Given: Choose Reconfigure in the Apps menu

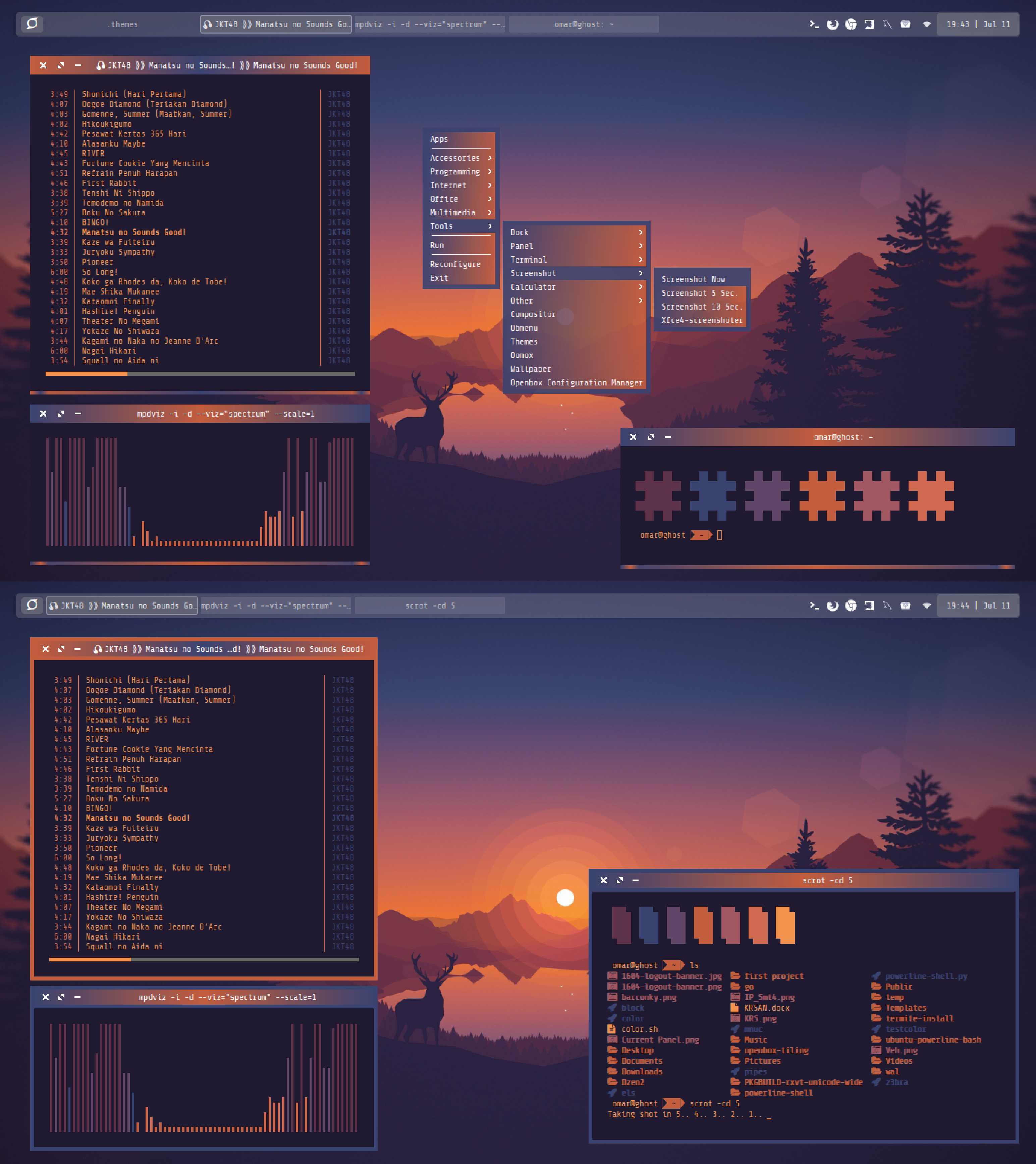Looking at the screenshot, I should 460,264.
